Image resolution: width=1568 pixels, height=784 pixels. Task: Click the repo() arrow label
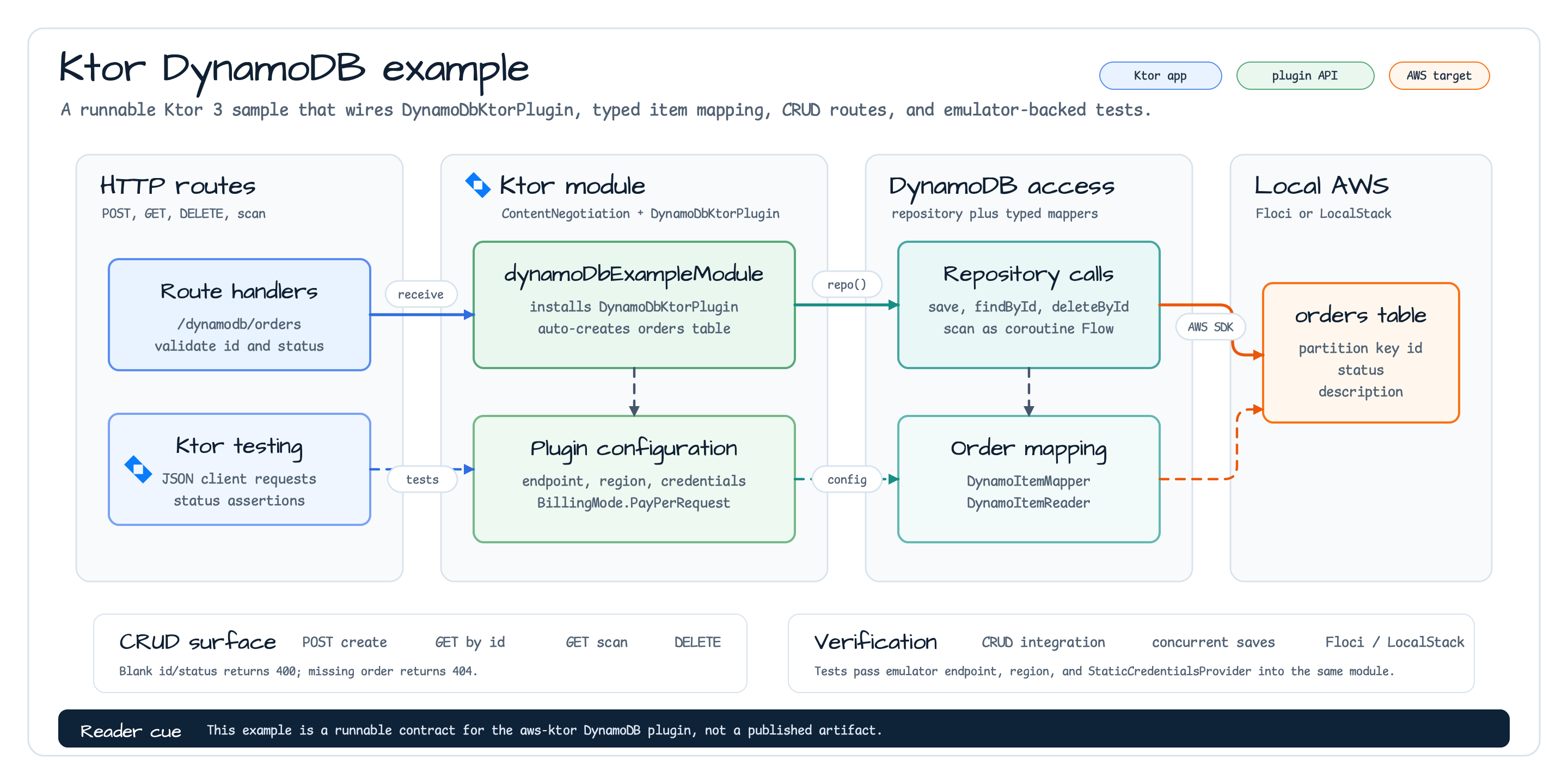[847, 284]
